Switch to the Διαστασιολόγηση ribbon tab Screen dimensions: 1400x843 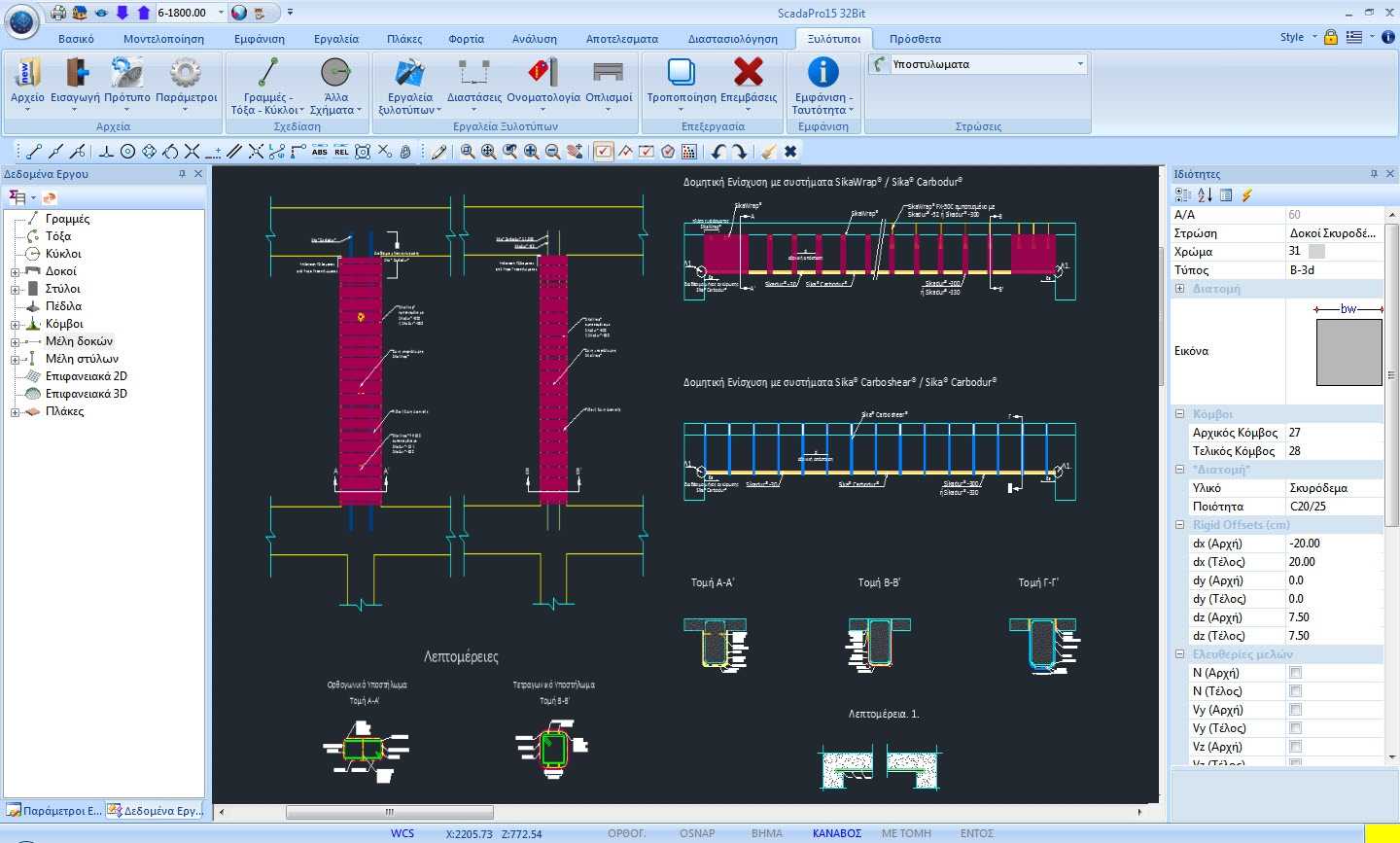733,39
